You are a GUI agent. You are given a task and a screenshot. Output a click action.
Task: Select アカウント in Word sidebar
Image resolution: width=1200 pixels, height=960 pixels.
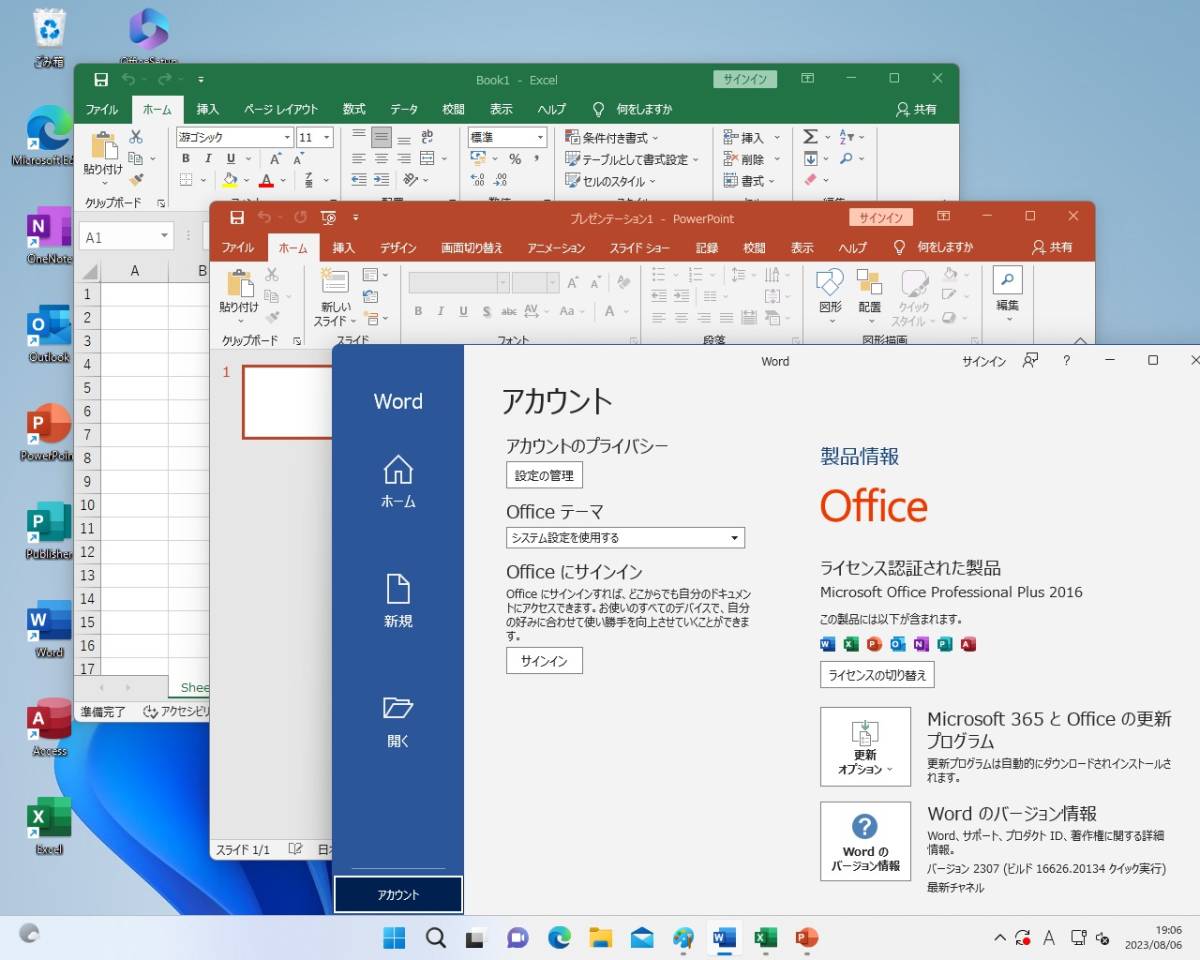coord(398,895)
